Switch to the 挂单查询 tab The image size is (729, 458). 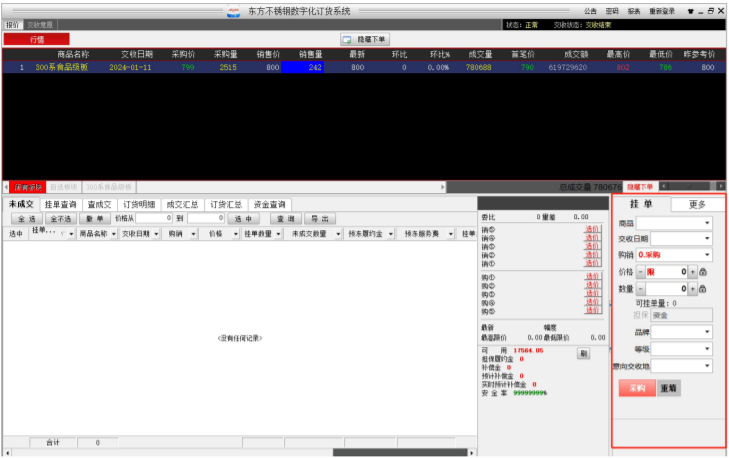pyautogui.click(x=60, y=204)
